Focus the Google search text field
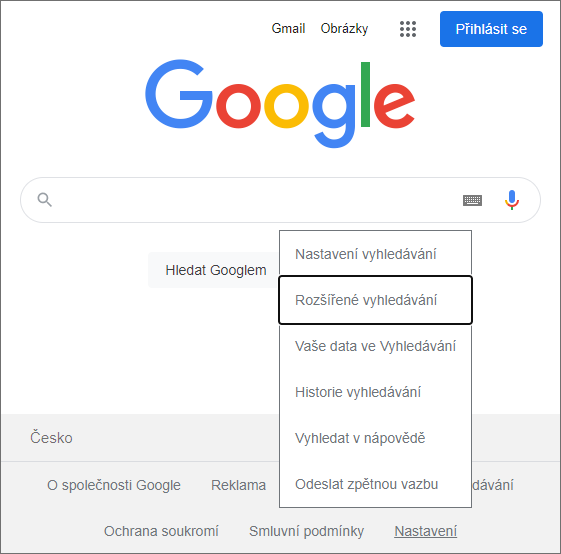 [x=258, y=200]
